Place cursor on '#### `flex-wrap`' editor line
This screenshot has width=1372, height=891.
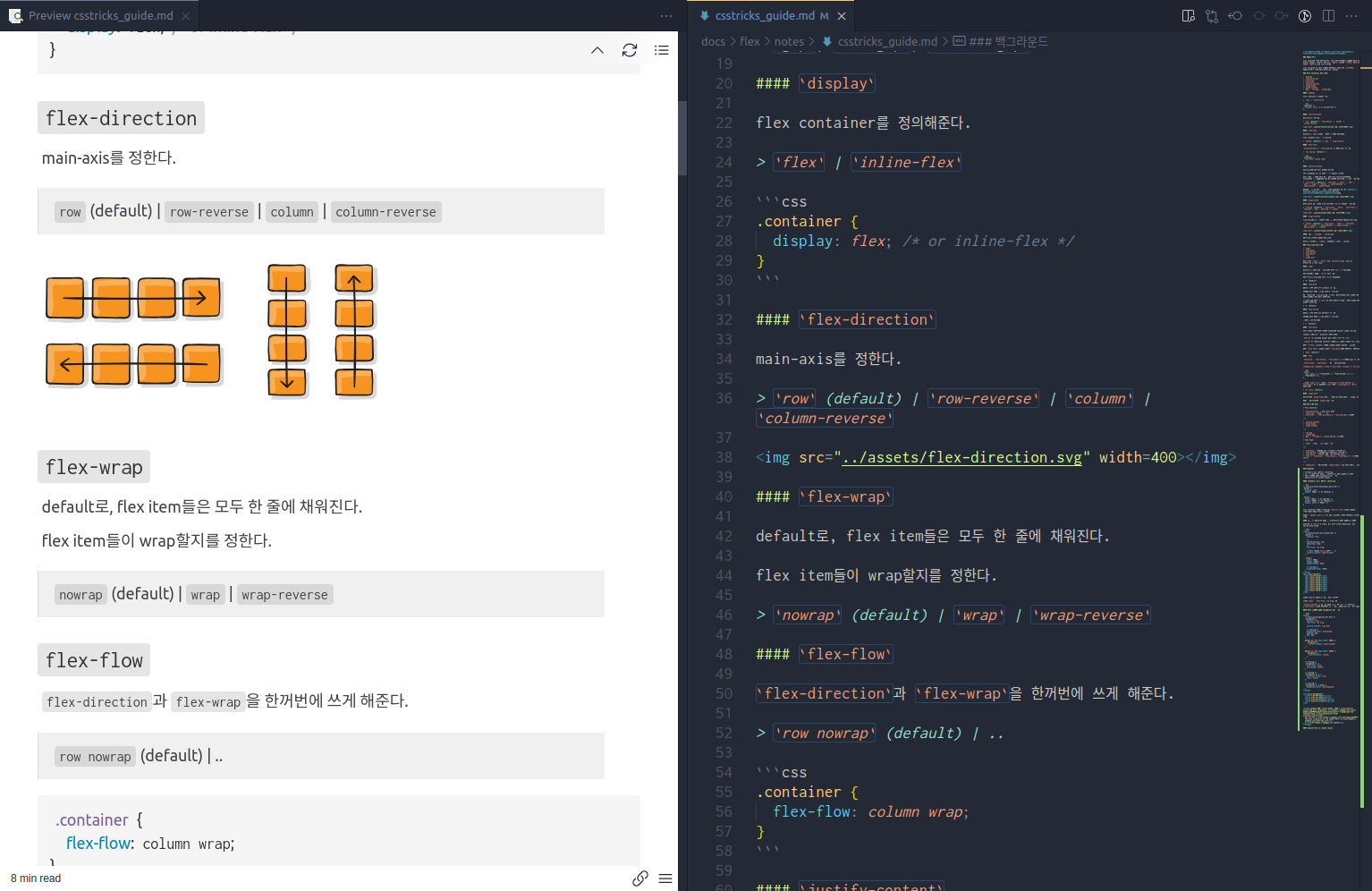click(824, 496)
